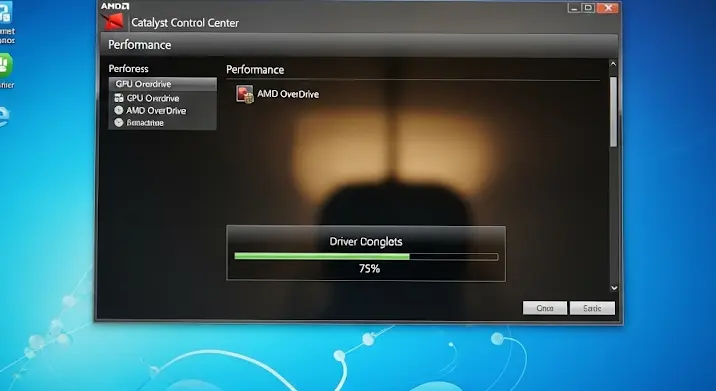
Task: Close the Catalyst Control Center window
Action: coord(608,8)
